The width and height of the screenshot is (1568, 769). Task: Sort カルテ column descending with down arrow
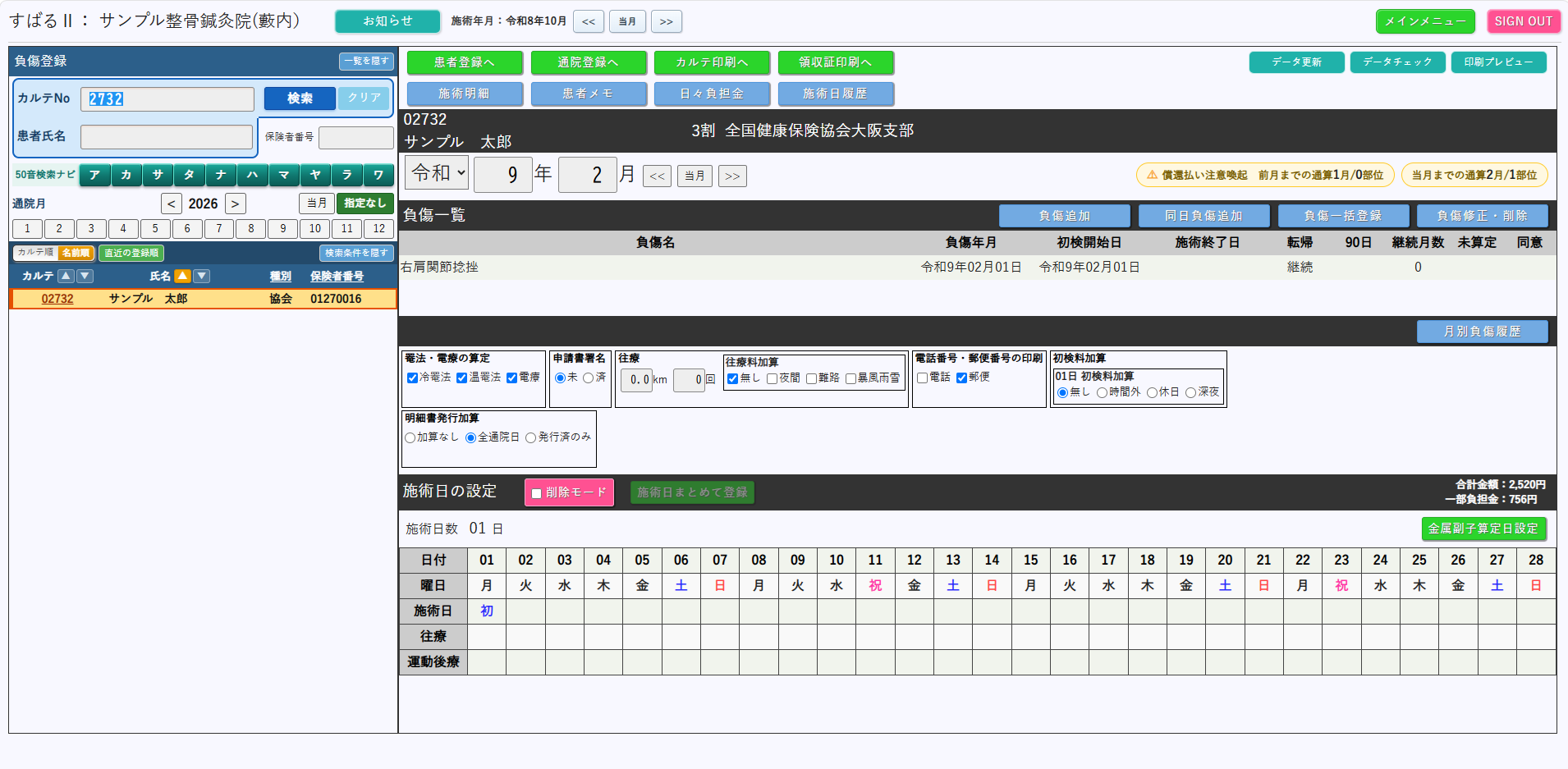click(x=85, y=277)
